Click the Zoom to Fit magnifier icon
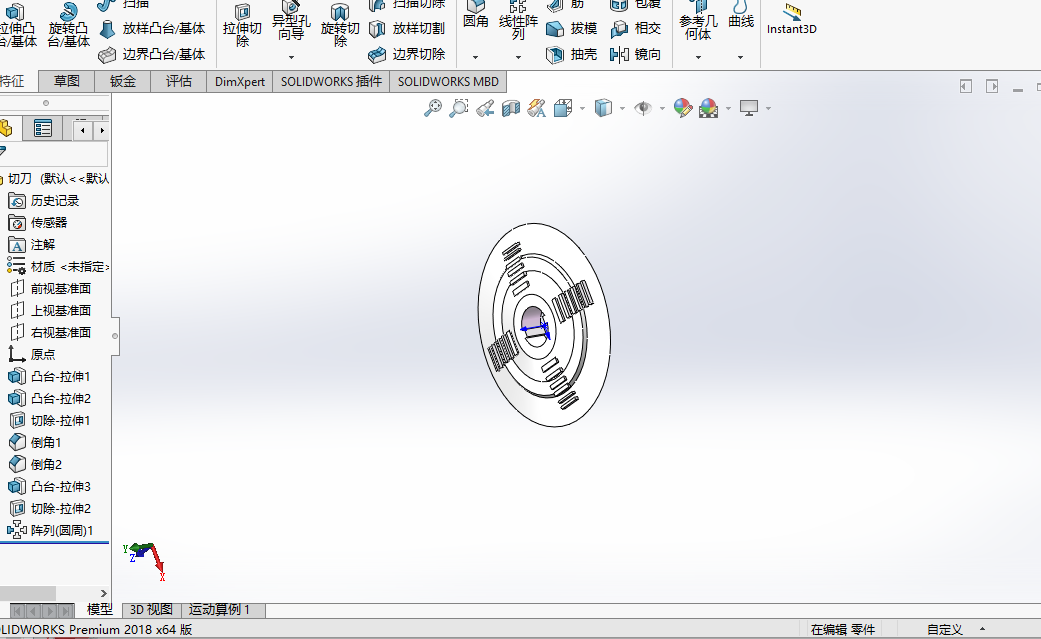 coord(433,108)
